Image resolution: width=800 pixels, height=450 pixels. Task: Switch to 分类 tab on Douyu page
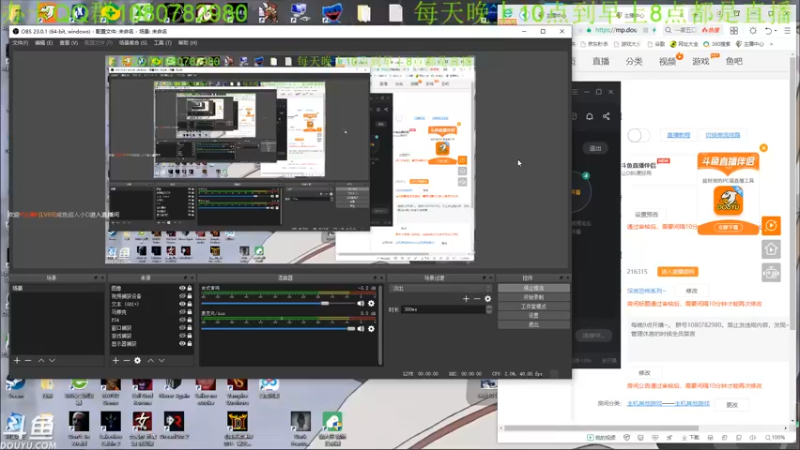(x=634, y=61)
